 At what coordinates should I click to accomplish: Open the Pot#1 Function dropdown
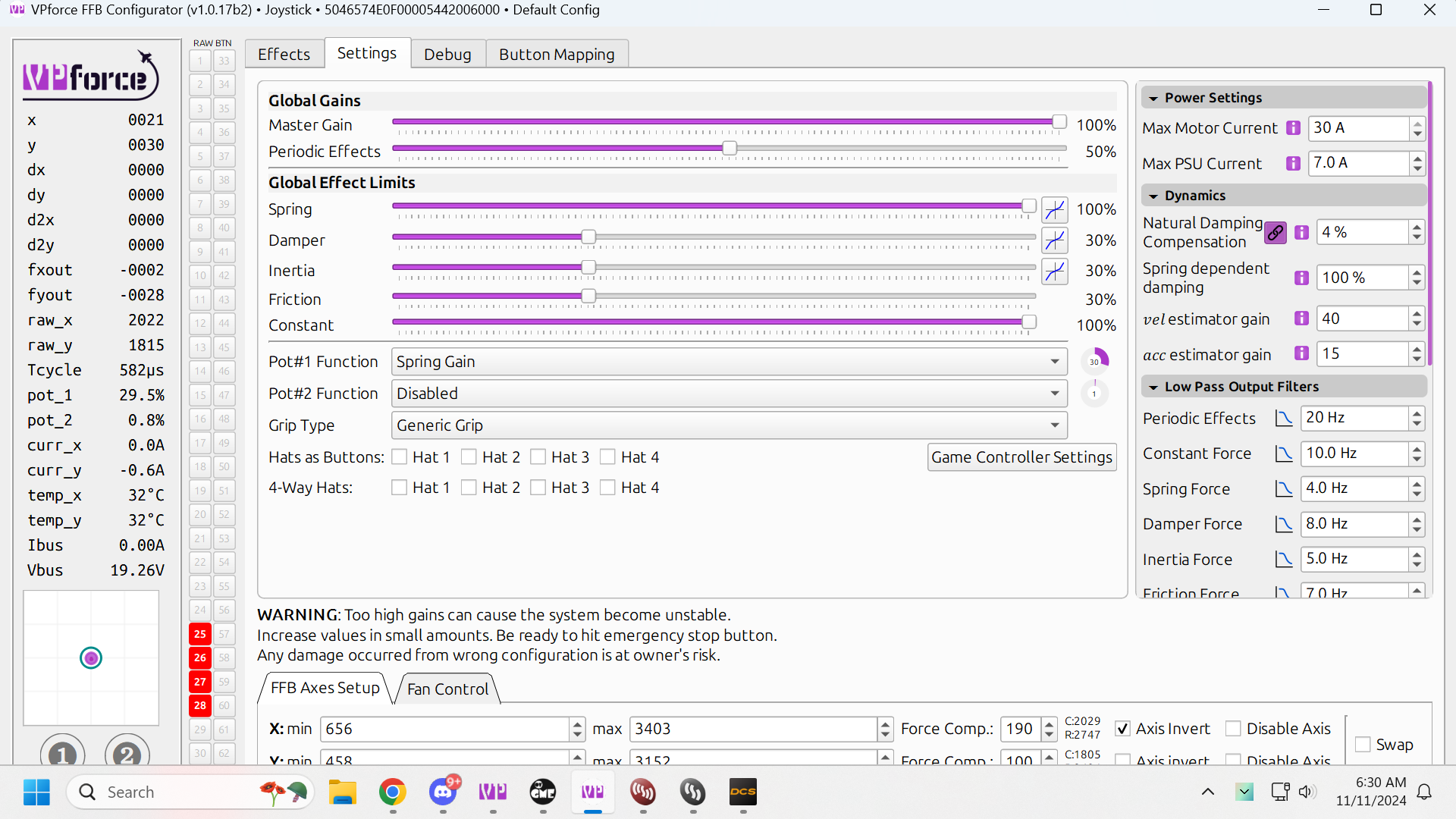point(729,362)
